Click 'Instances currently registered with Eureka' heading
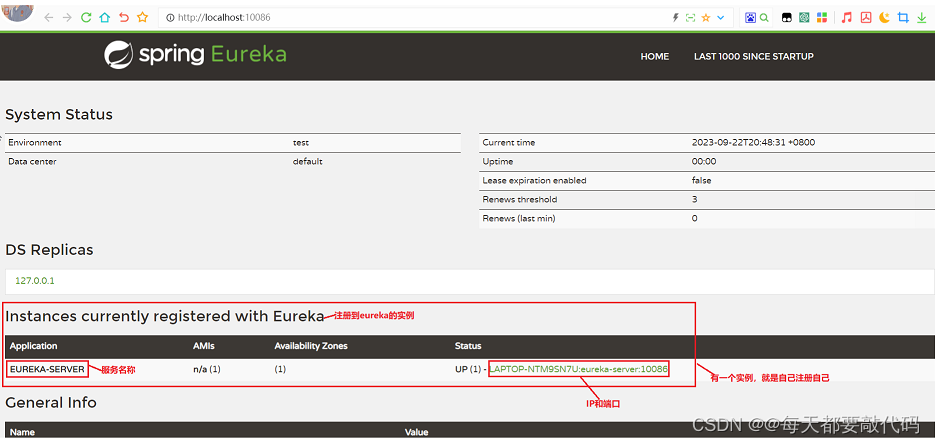Viewport: 935px width, 444px height. tap(165, 316)
